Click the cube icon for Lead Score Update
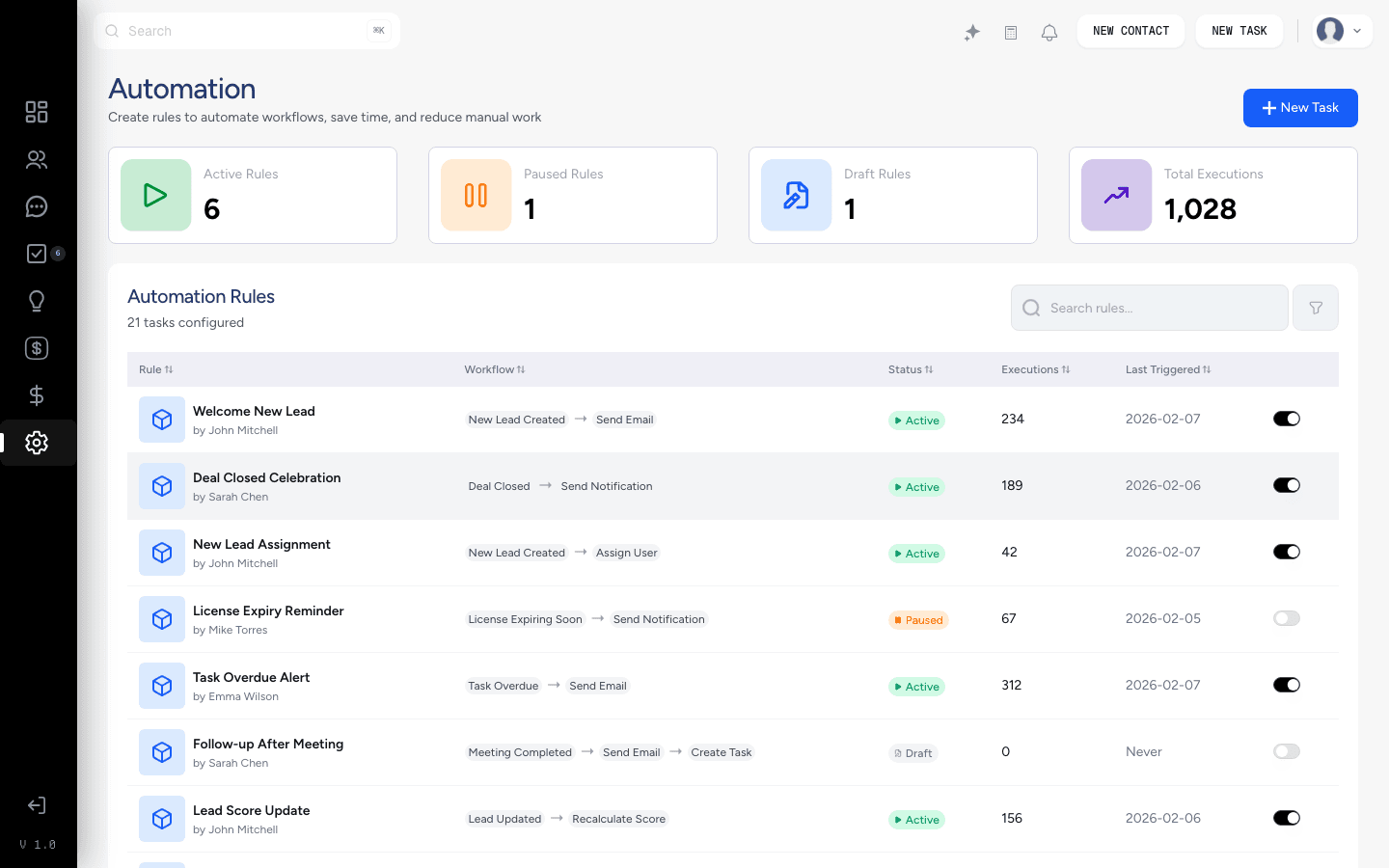 (162, 819)
